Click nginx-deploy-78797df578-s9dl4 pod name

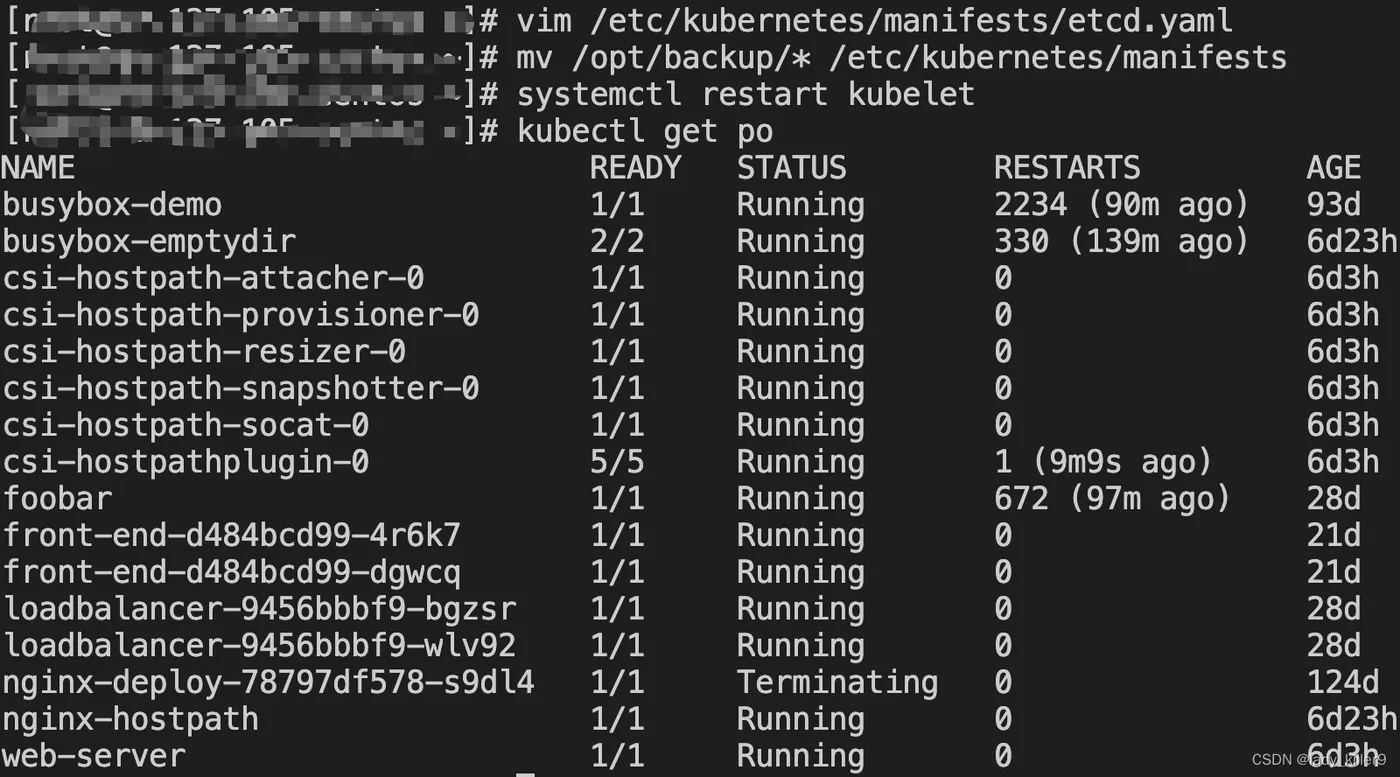[268, 683]
